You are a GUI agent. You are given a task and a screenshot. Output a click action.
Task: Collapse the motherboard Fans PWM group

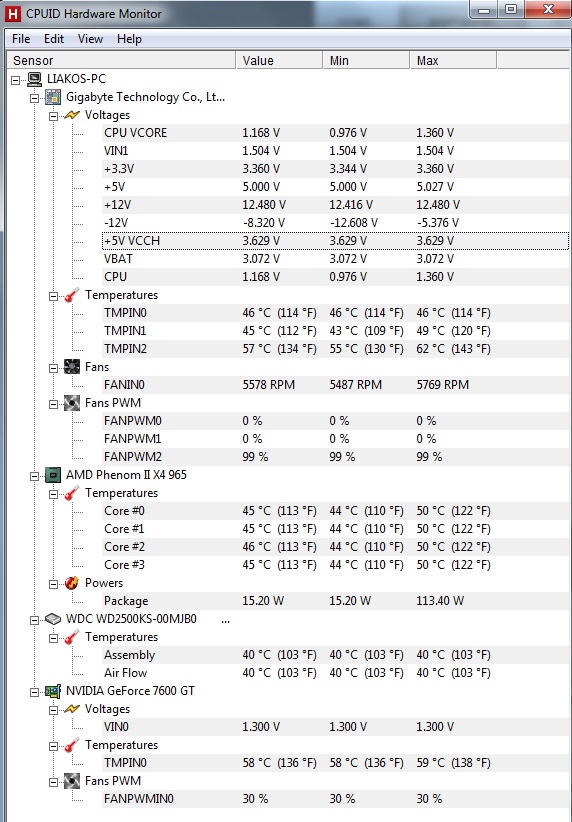[x=53, y=404]
